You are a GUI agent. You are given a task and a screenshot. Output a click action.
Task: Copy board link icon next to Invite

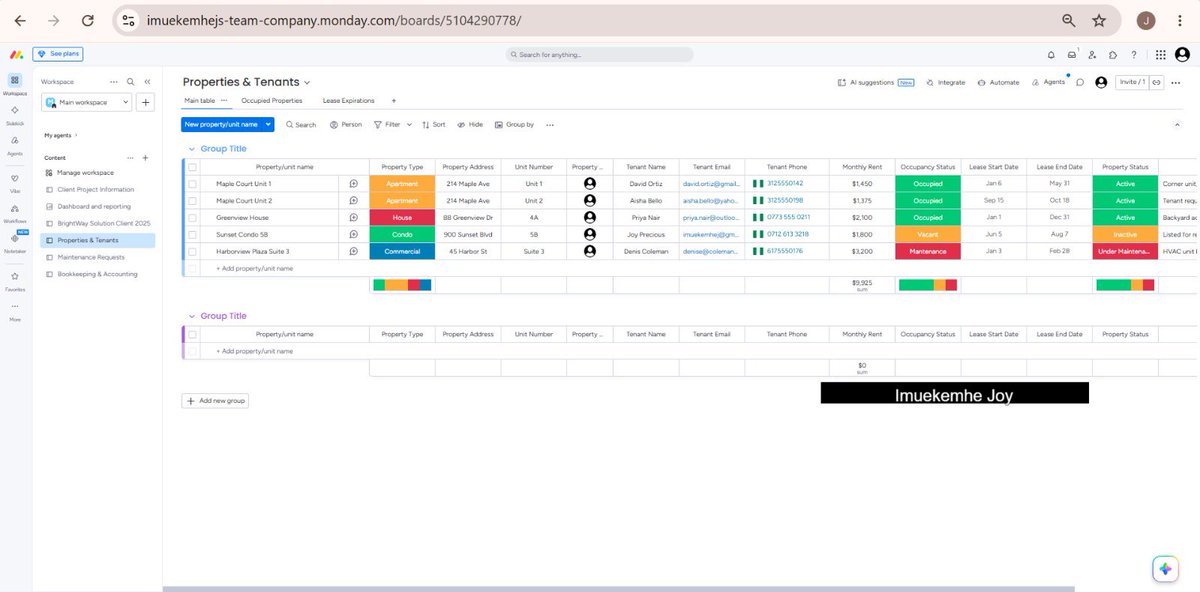click(x=1156, y=82)
